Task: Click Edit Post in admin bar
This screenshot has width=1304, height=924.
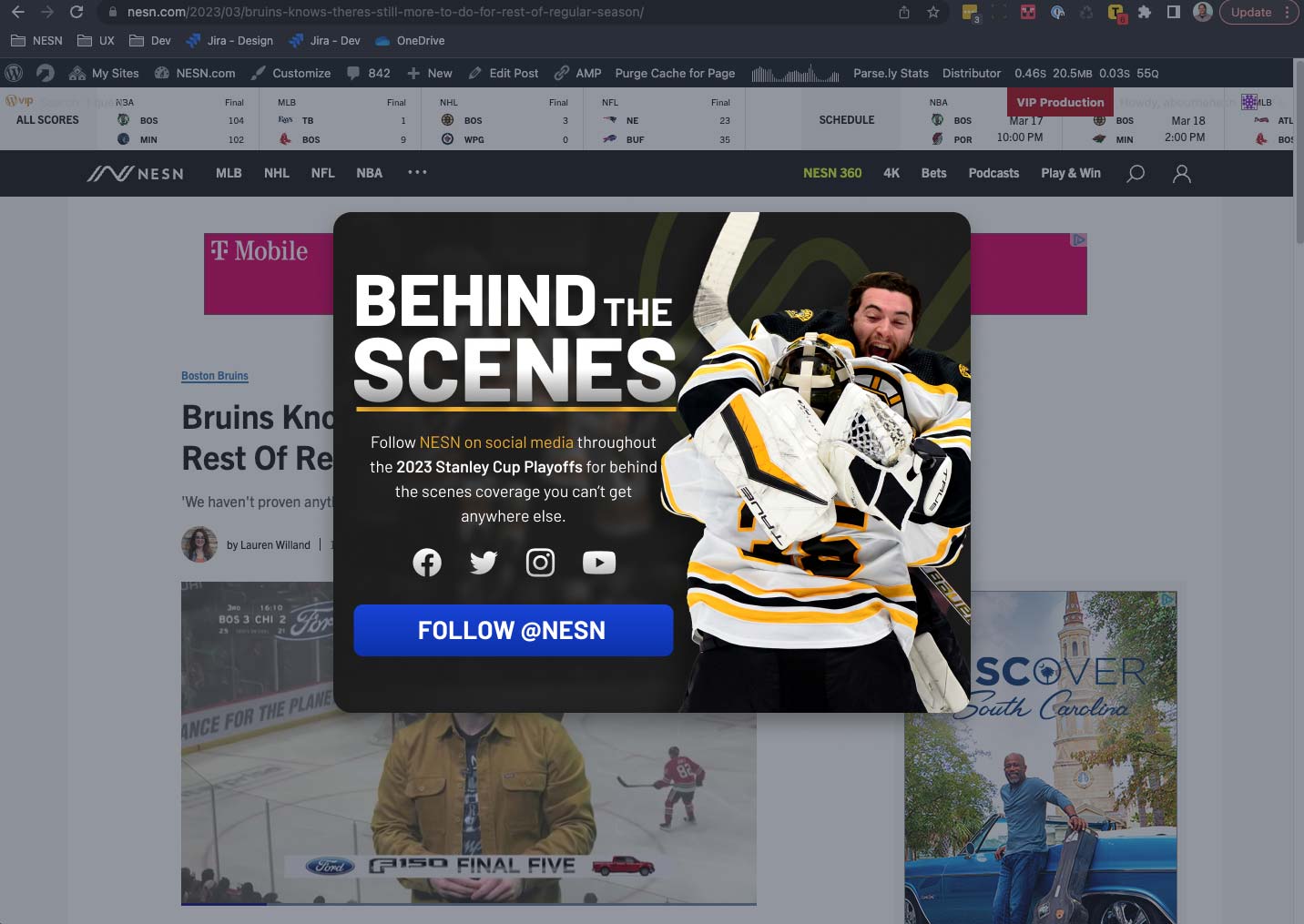Action: pos(504,73)
